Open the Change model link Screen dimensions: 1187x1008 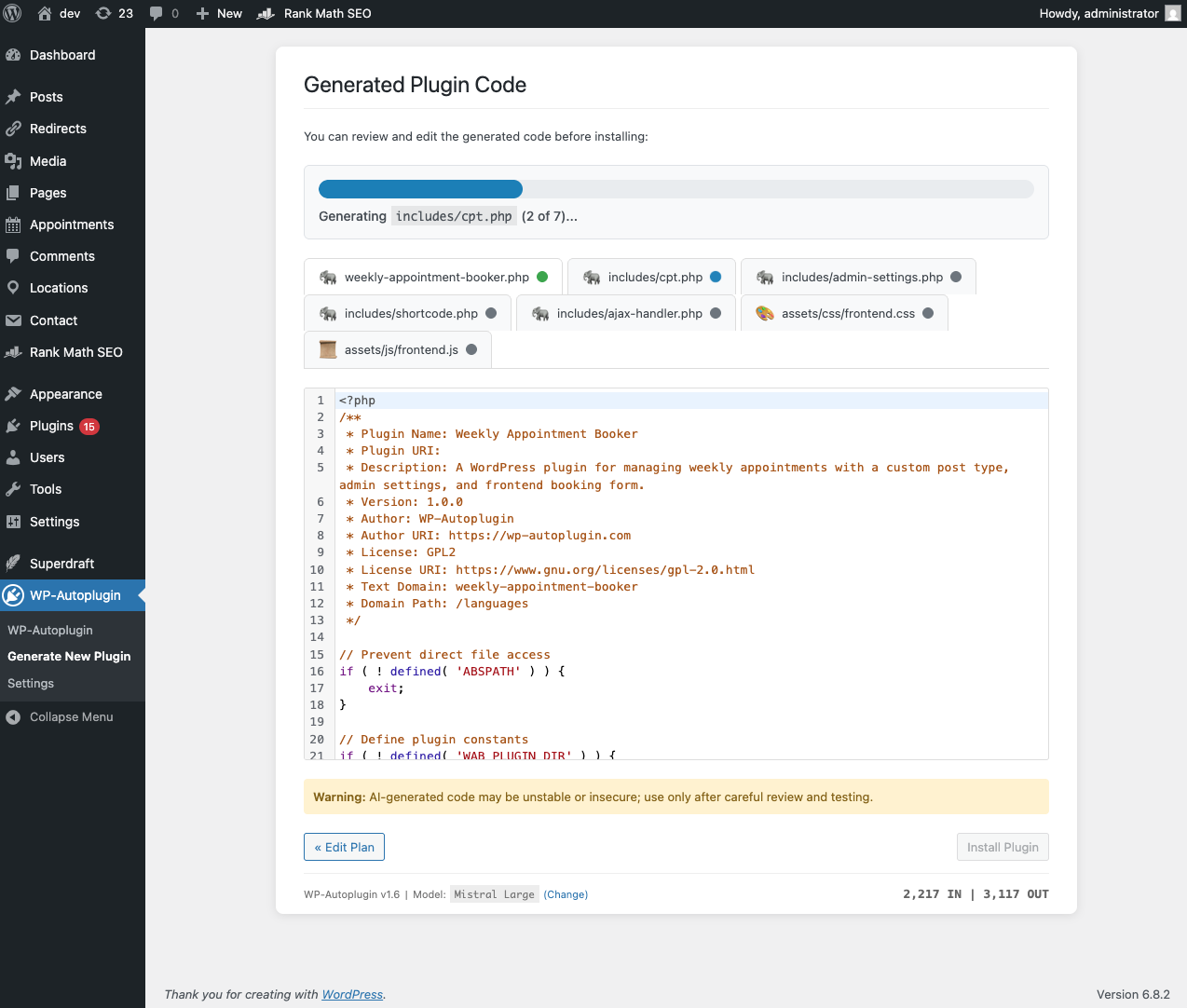[x=566, y=894]
